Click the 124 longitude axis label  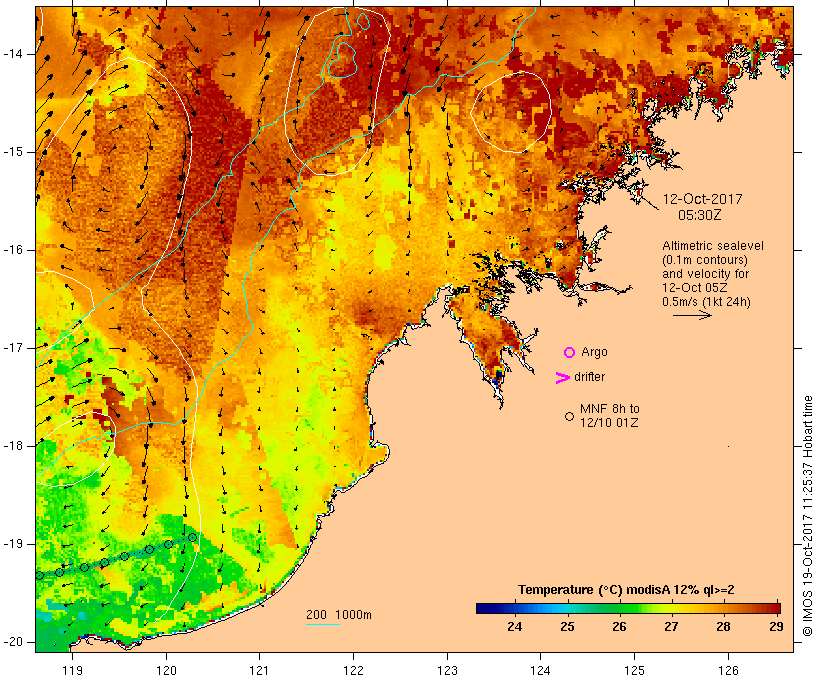pyautogui.click(x=540, y=671)
